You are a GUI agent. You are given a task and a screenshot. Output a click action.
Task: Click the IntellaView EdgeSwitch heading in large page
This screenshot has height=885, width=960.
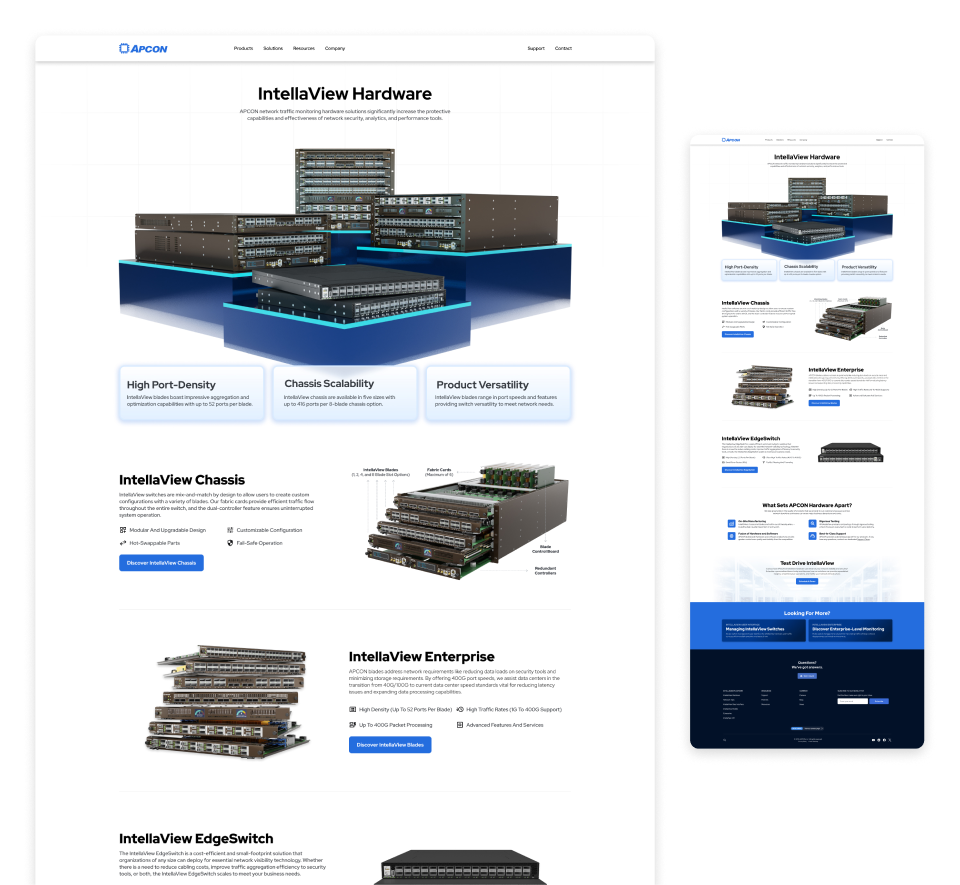(196, 838)
